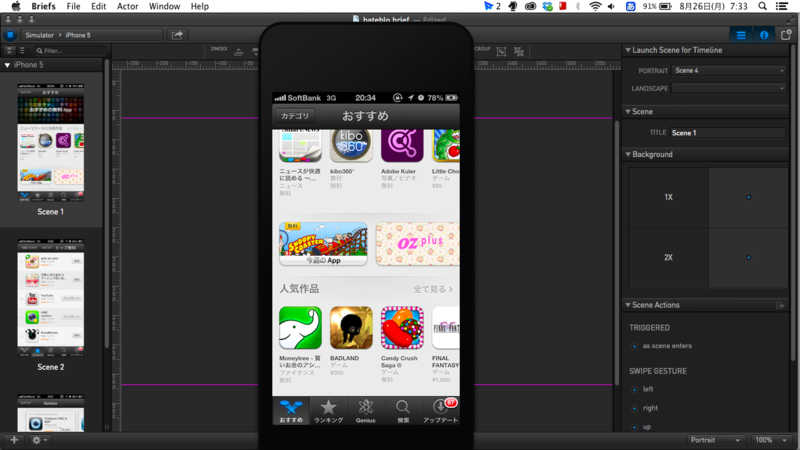The height and width of the screenshot is (450, 800).
Task: Toggle the info inspector icon
Action: (764, 35)
